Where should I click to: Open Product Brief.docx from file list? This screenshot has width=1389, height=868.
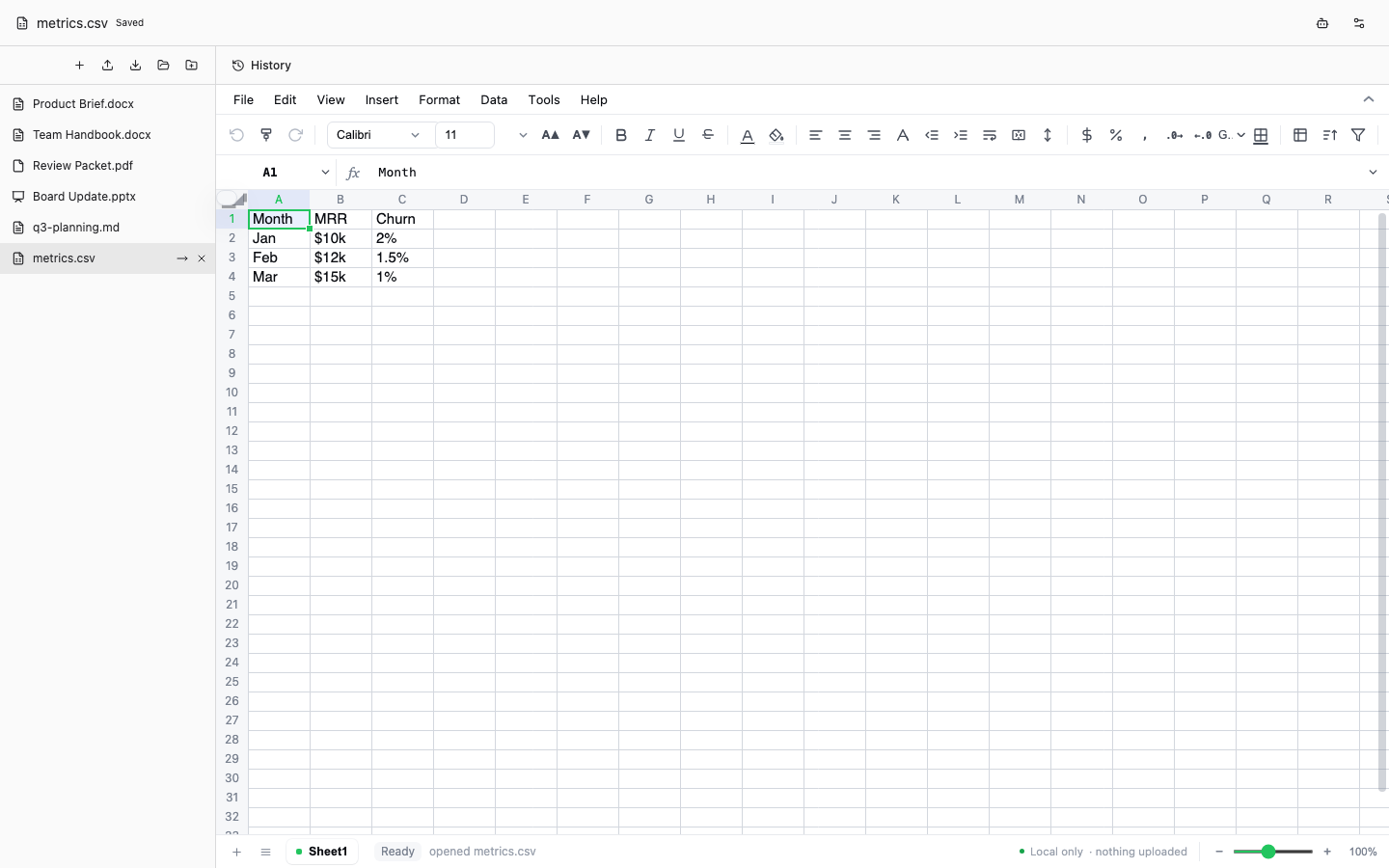(107, 104)
